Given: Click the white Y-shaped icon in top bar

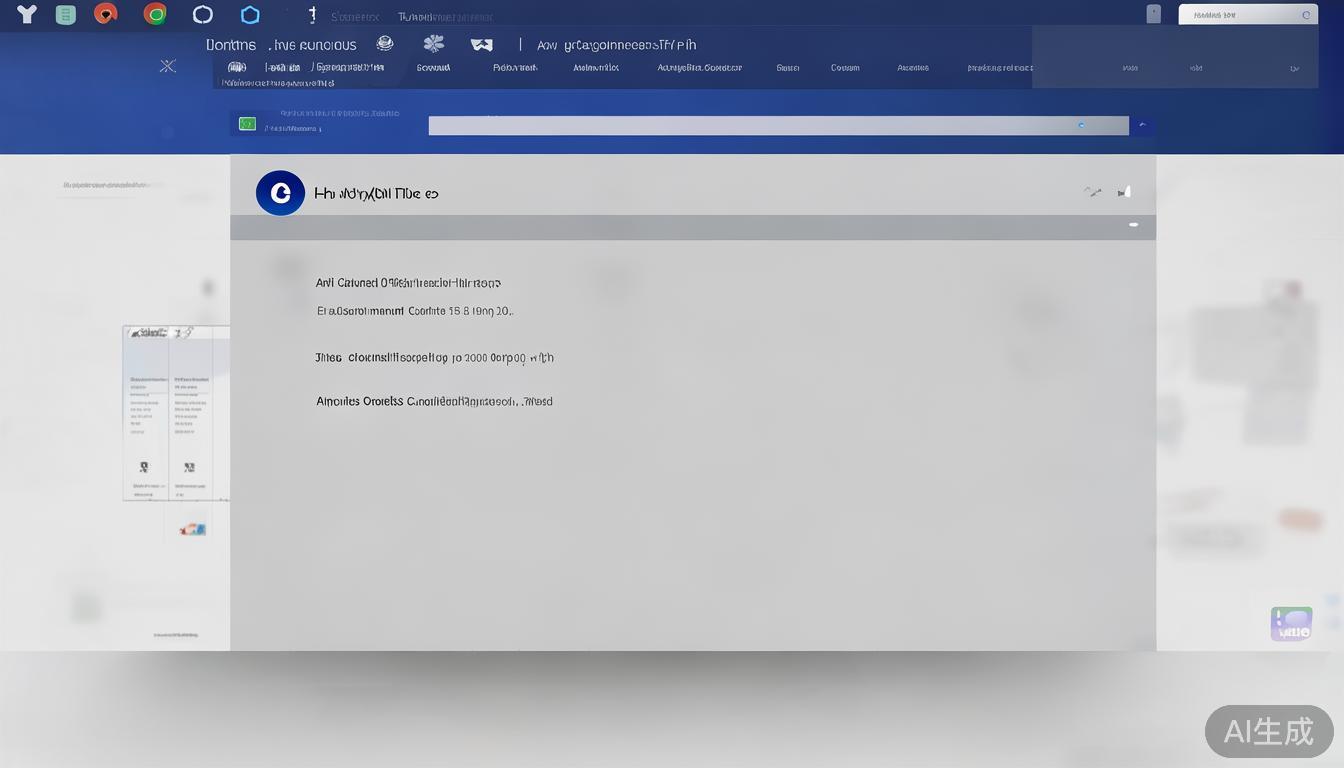Looking at the screenshot, I should 27,14.
